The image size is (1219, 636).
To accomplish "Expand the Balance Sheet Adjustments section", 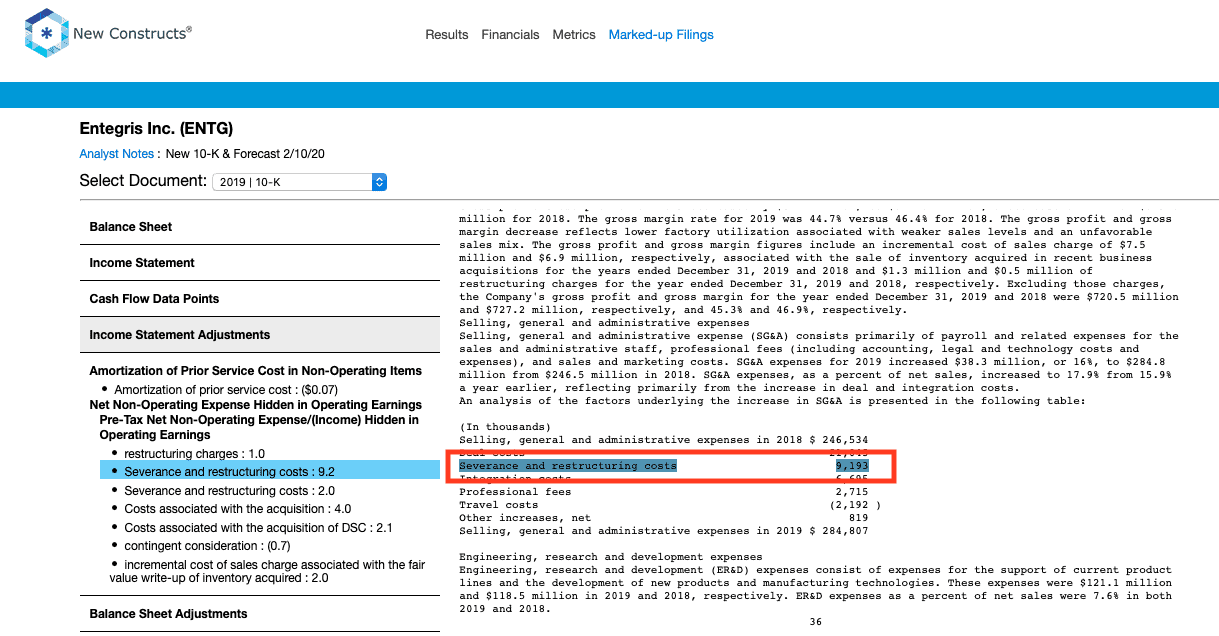I will 260,614.
